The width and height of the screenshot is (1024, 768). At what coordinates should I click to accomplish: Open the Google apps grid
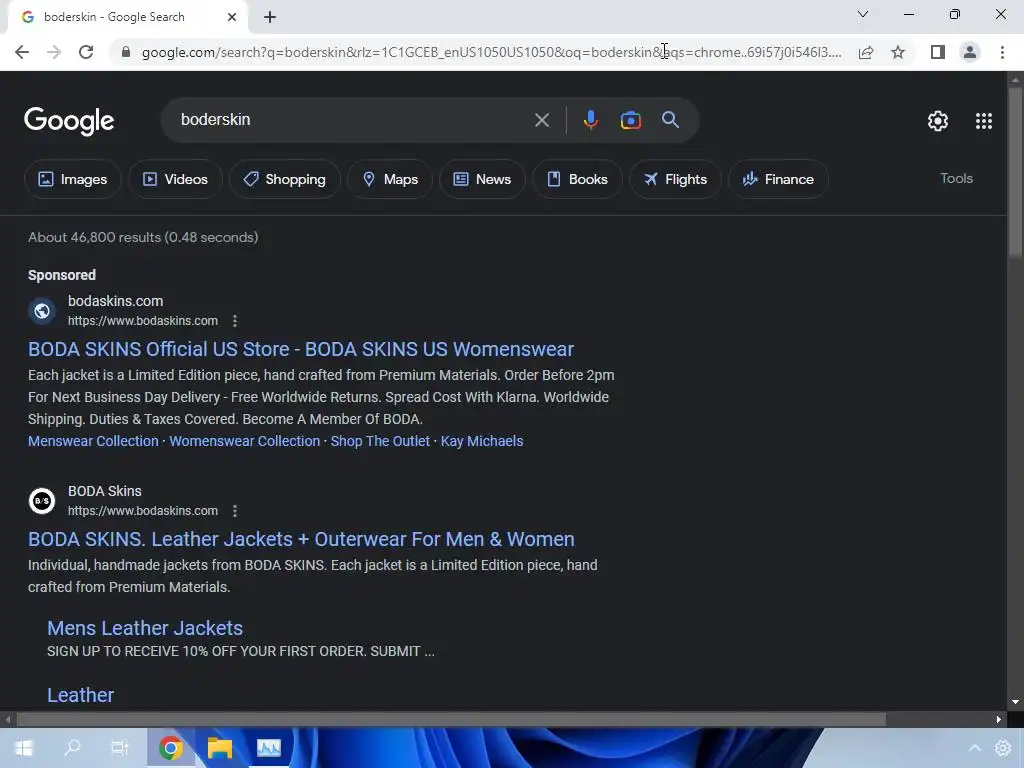(984, 121)
